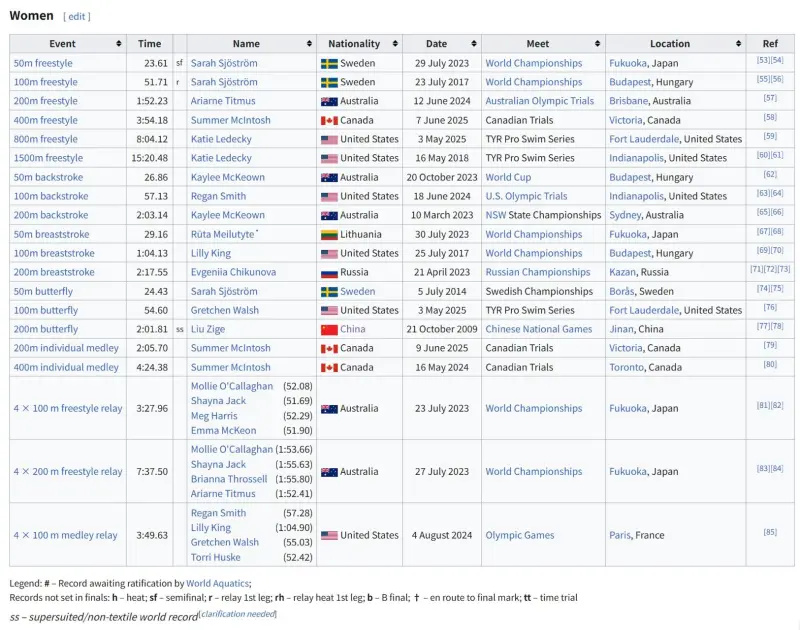Follow the Olympic Games meet link
Image resolution: width=800 pixels, height=630 pixels.
point(519,536)
